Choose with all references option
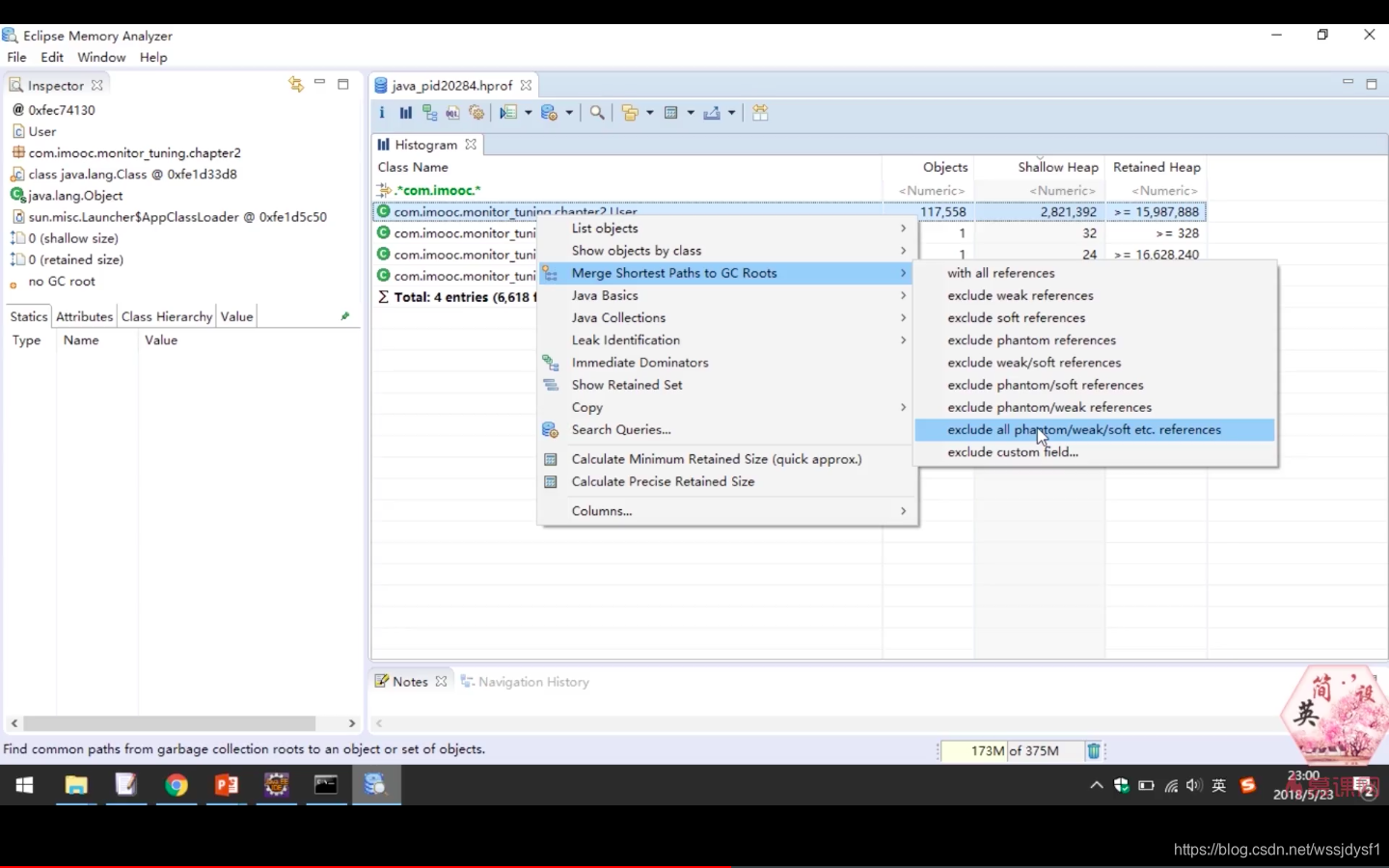This screenshot has width=1389, height=868. click(x=1095, y=274)
